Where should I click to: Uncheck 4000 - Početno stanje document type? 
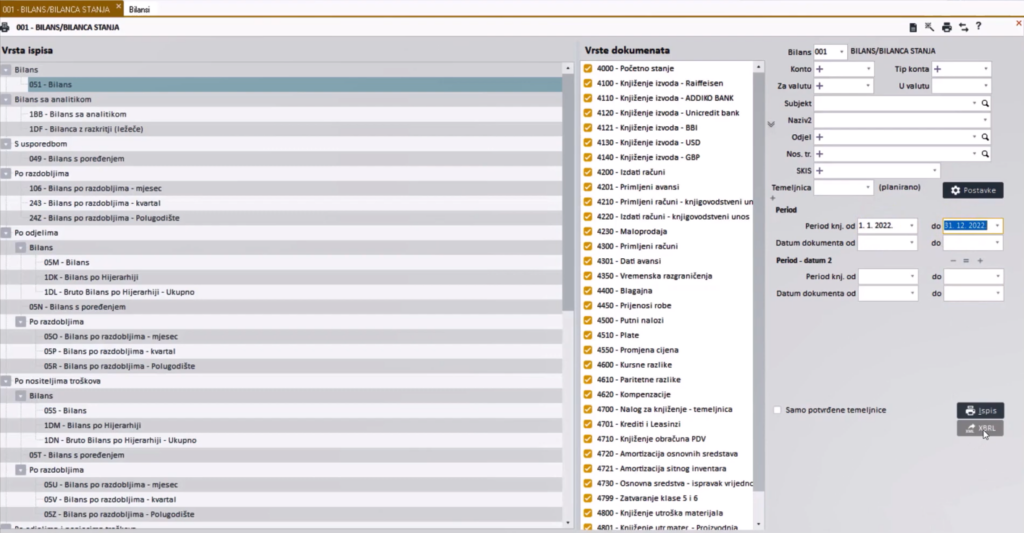pos(588,69)
